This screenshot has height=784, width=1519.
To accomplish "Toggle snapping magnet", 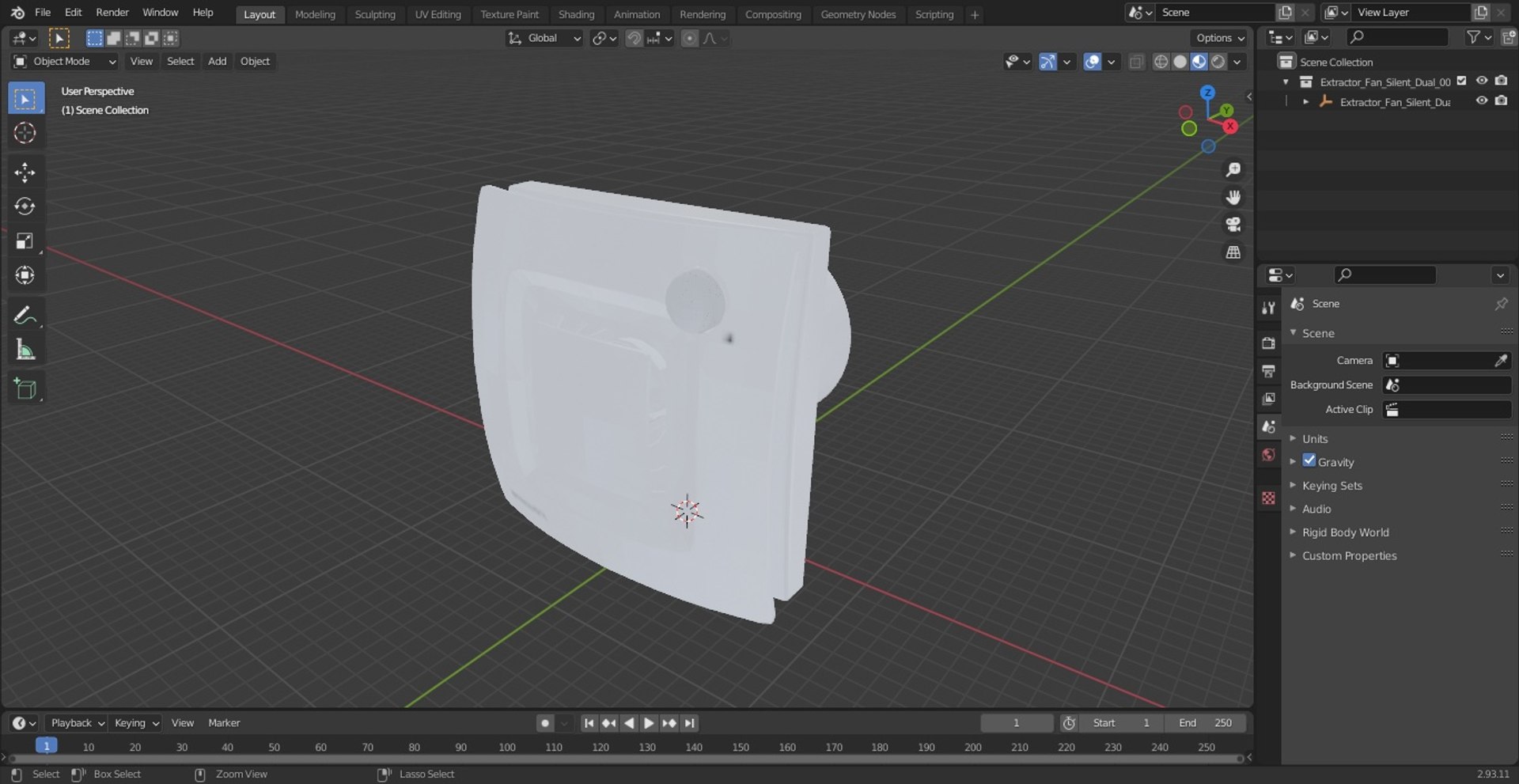I will pos(634,38).
